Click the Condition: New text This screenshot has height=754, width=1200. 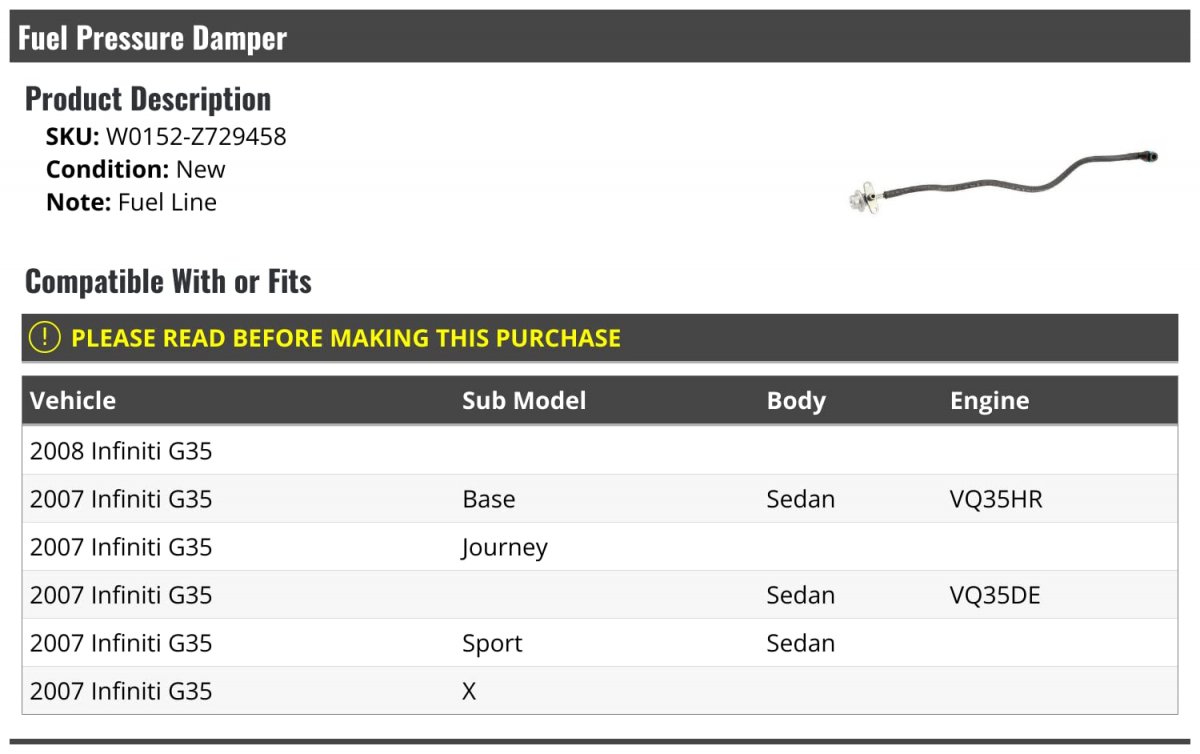tap(136, 169)
